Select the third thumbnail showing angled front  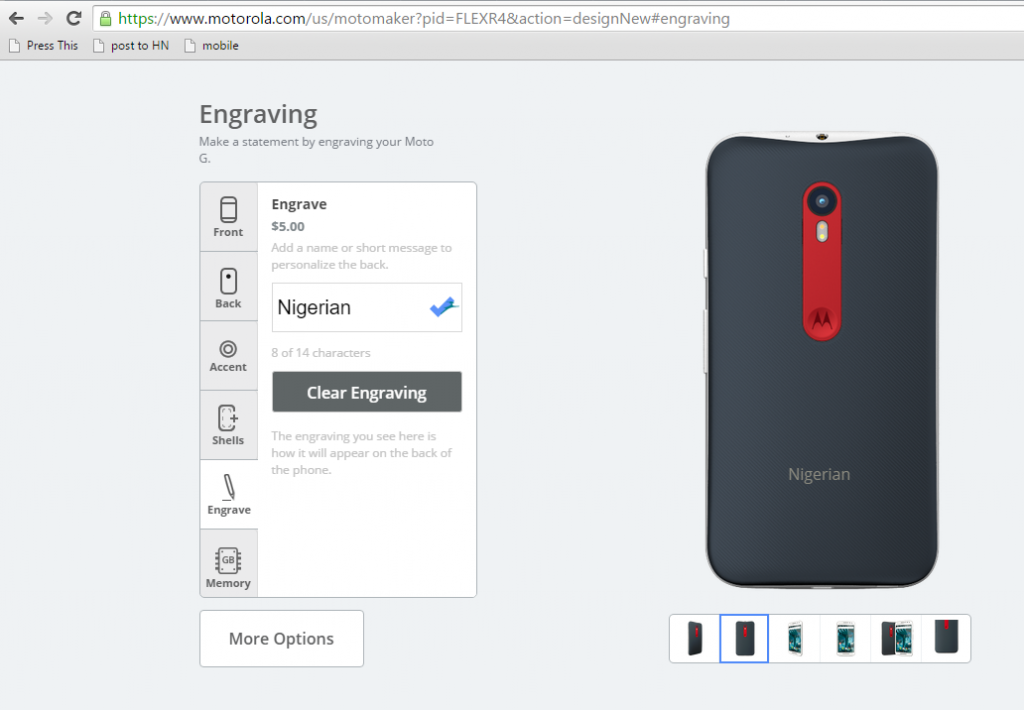(x=795, y=638)
